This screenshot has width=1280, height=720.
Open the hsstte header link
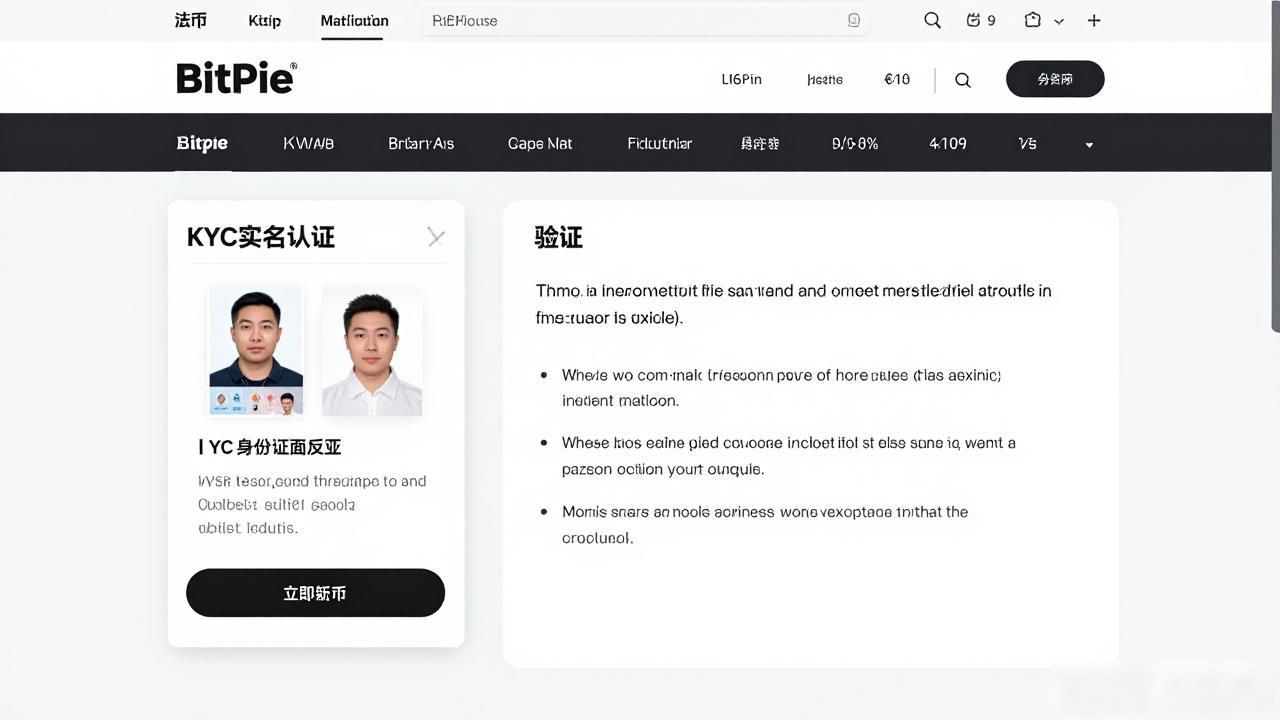825,79
